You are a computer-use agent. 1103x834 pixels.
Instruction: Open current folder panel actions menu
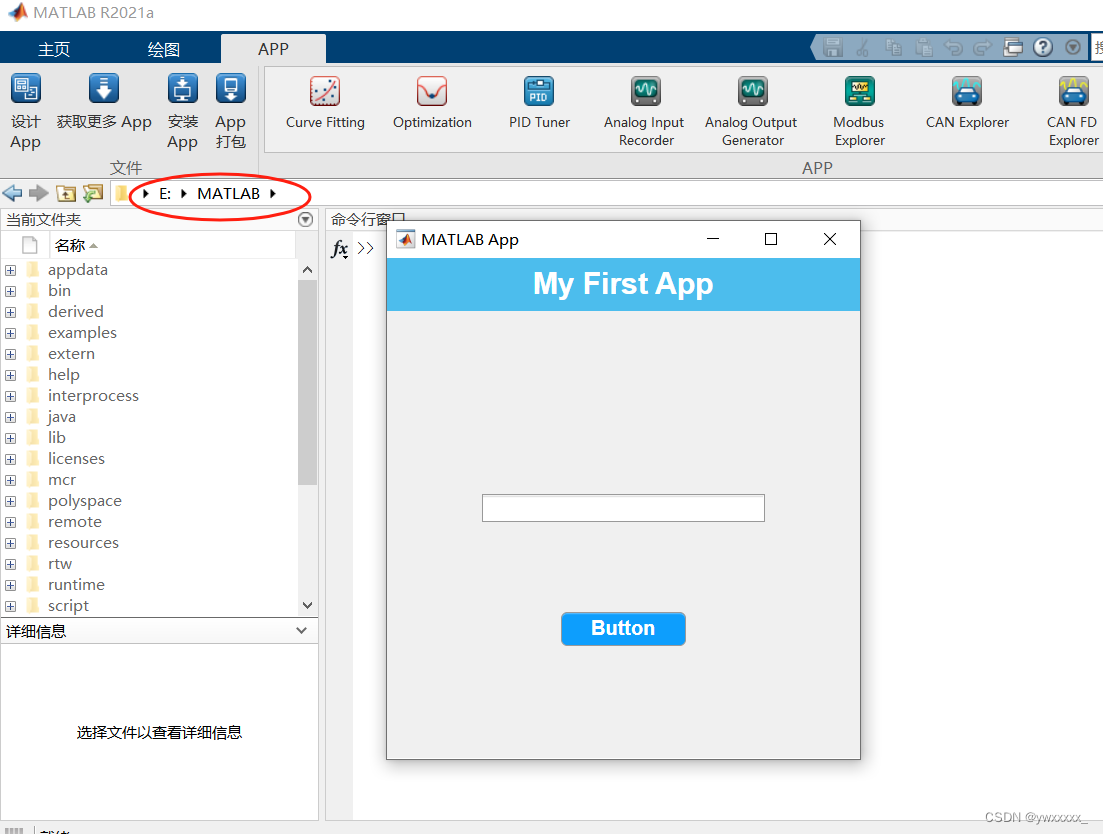(305, 219)
